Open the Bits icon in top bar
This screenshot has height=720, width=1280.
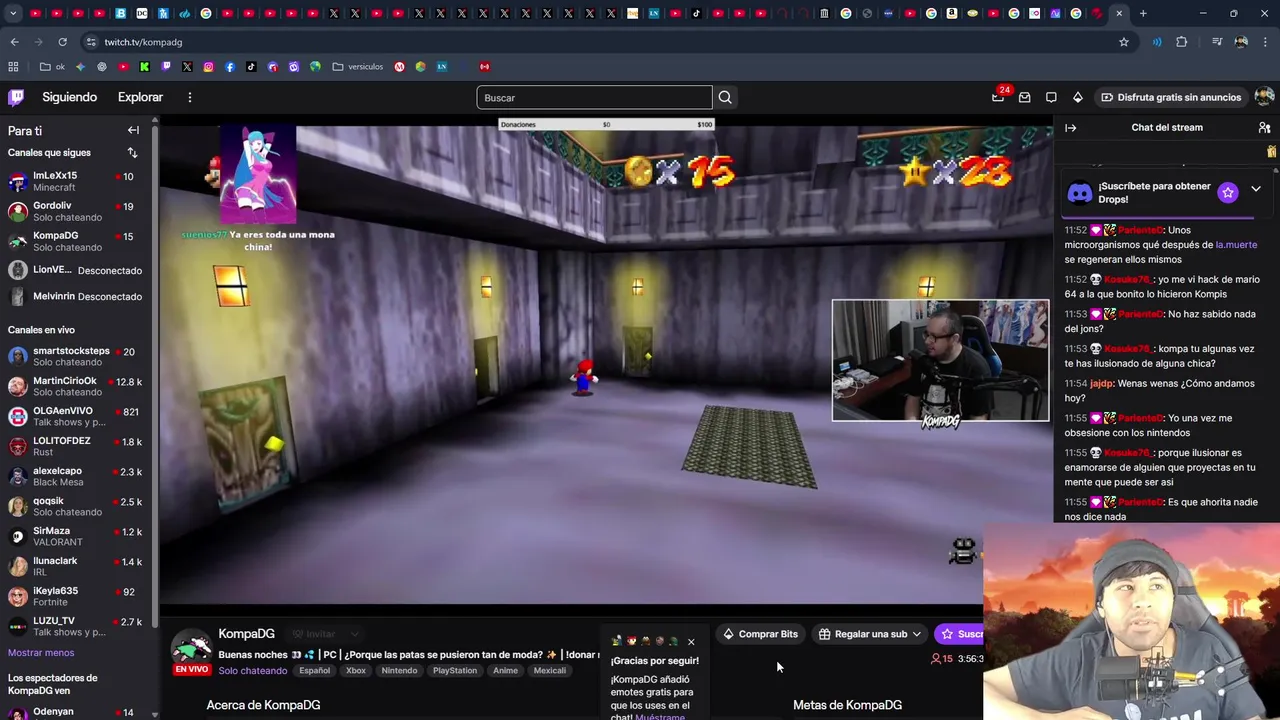[x=1077, y=97]
